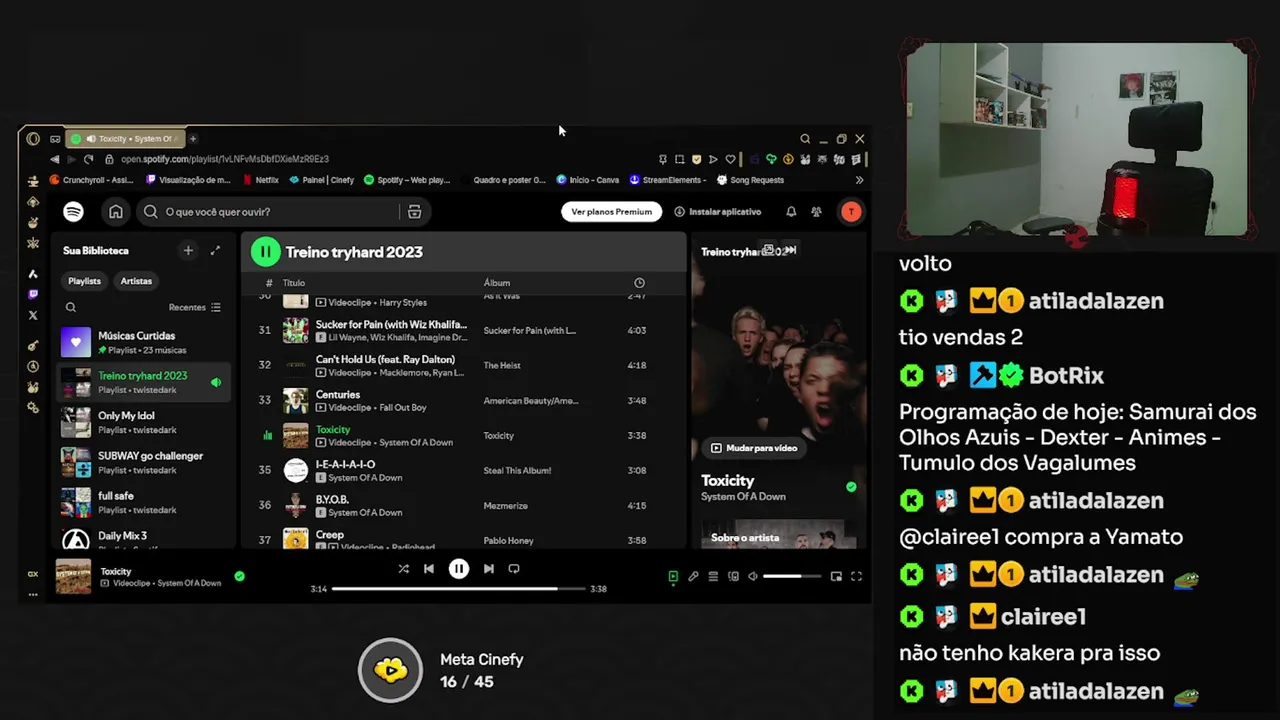The image size is (1280, 720).
Task: Open Crunchyroll bookmark
Action: (91, 180)
